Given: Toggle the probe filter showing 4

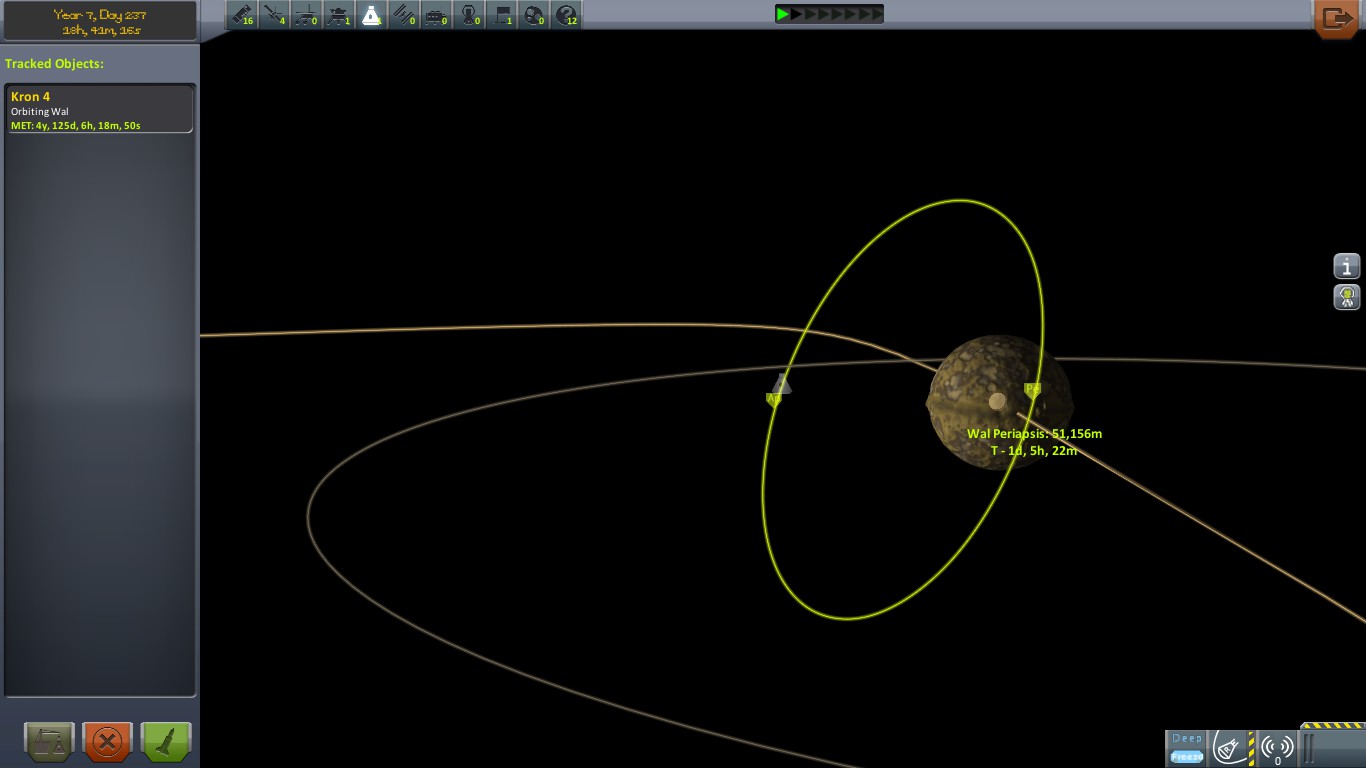Looking at the screenshot, I should click(x=274, y=15).
